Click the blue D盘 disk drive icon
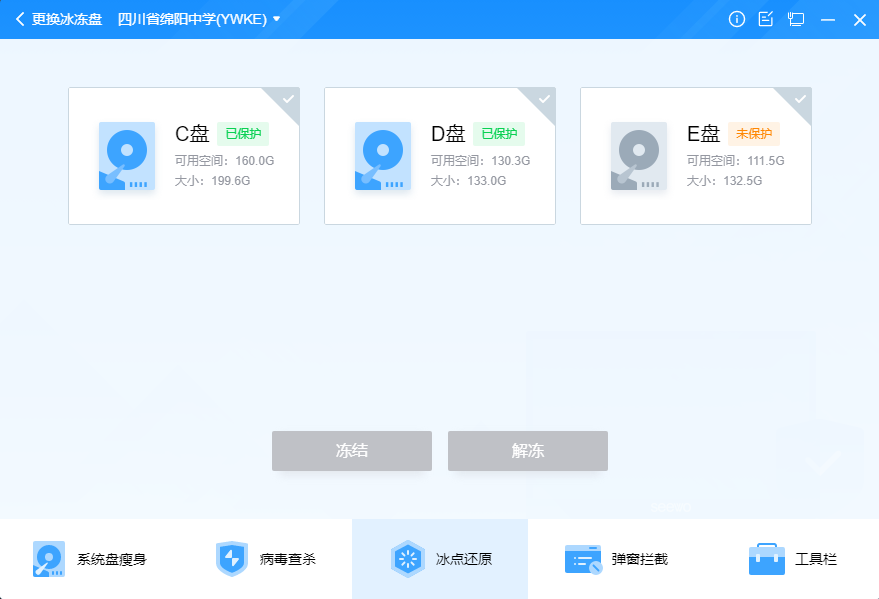 383,156
